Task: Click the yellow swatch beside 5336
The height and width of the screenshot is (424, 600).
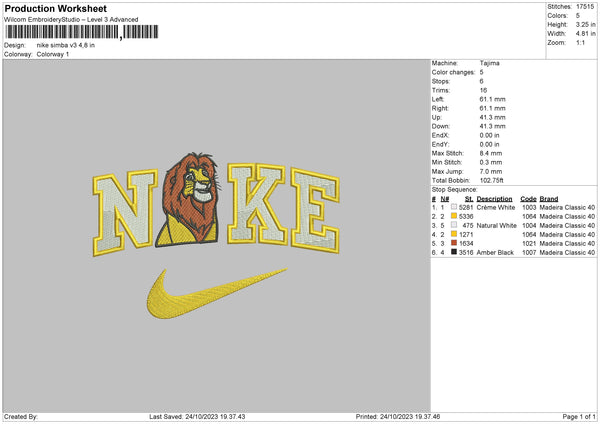Action: 454,216
